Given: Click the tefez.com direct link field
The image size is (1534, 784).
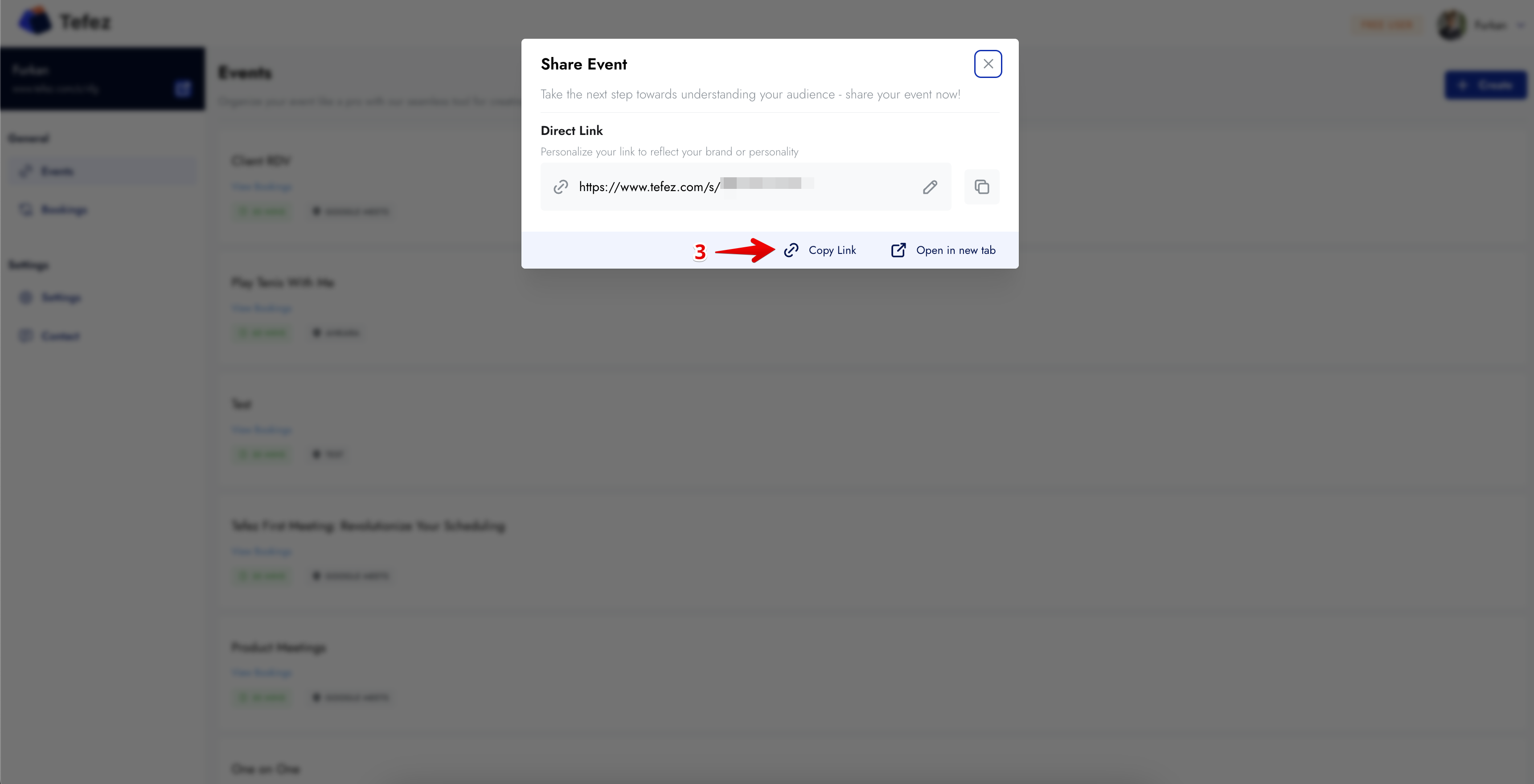Looking at the screenshot, I should (x=746, y=187).
